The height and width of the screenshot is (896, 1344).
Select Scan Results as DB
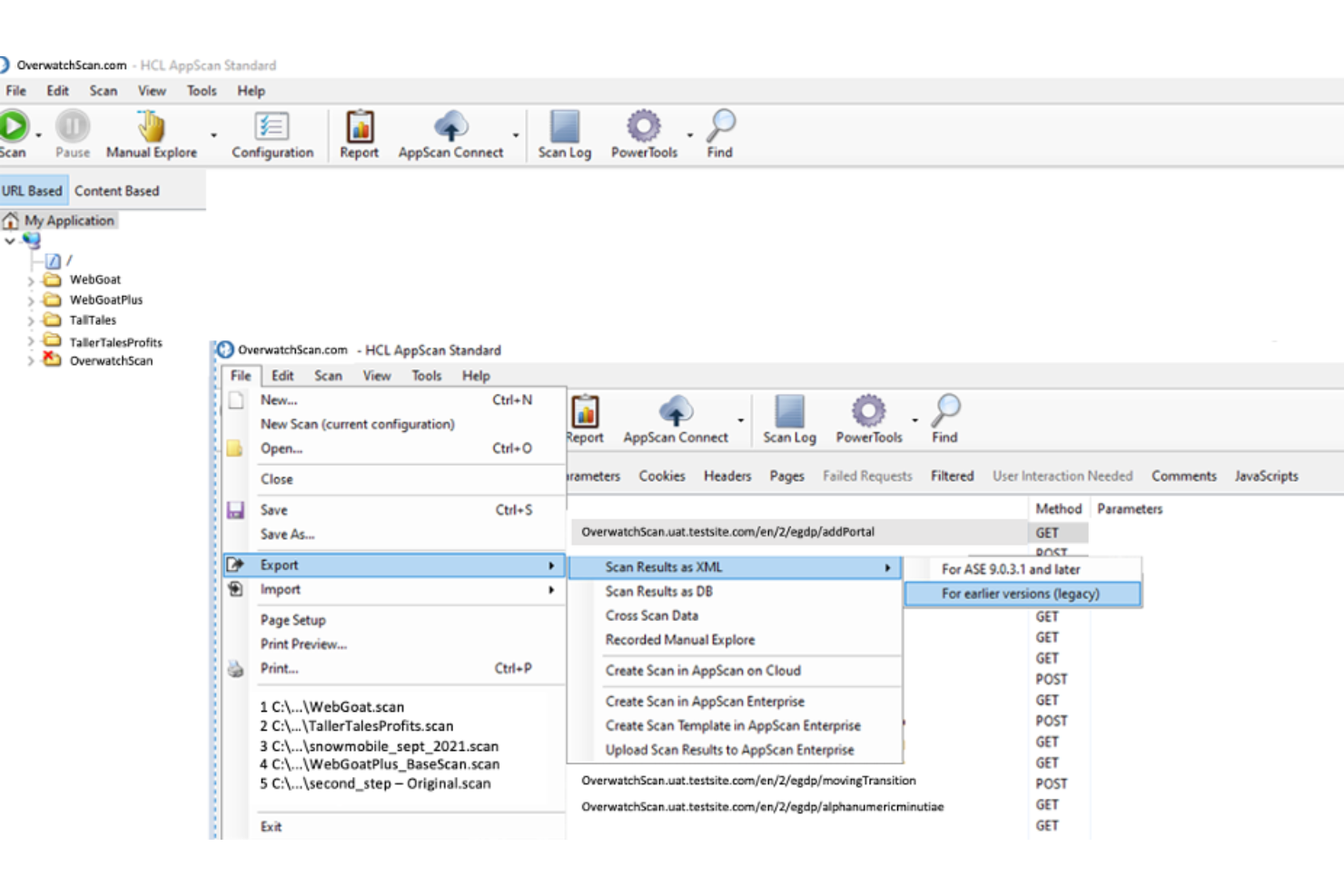(736, 592)
